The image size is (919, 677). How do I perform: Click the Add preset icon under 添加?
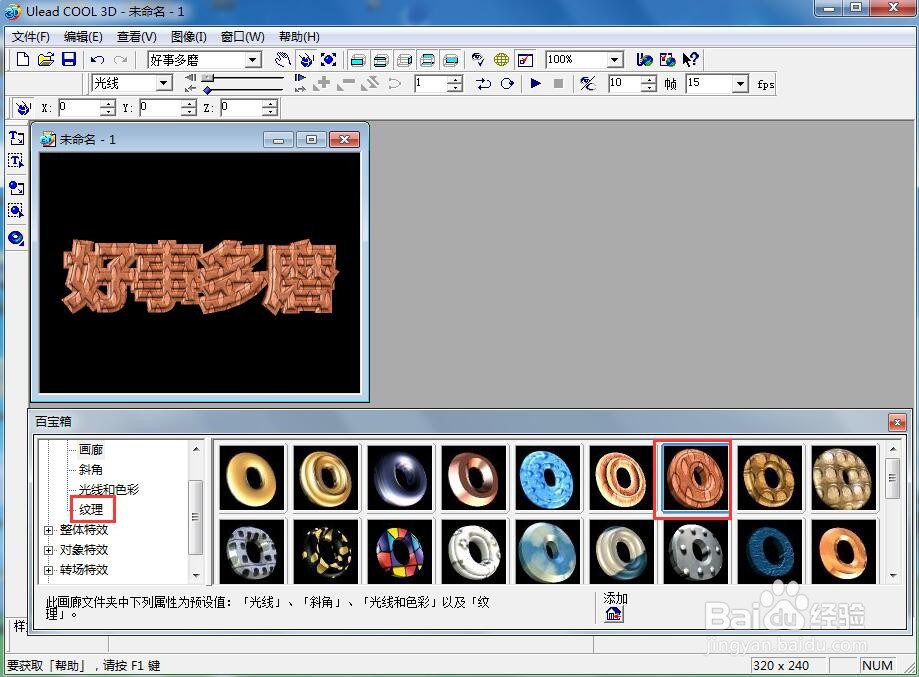pos(614,614)
